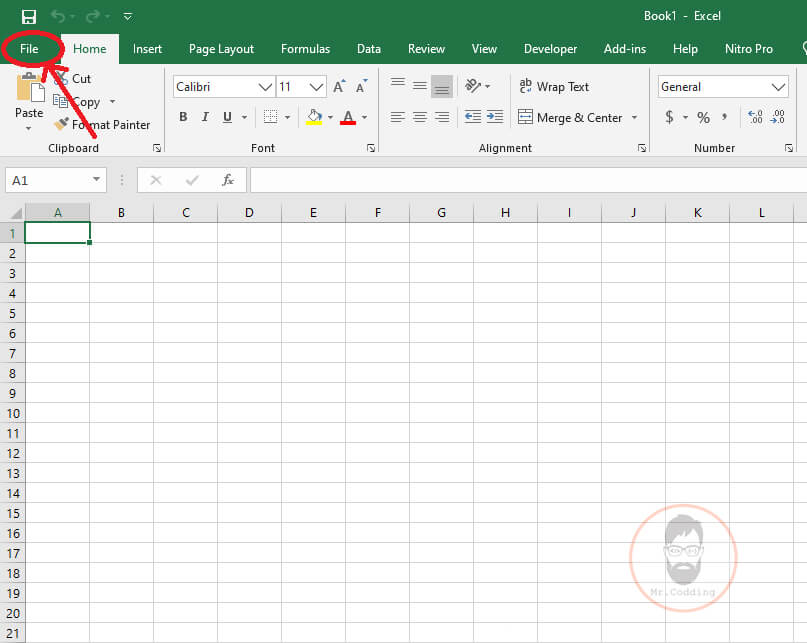Viewport: 807px width, 643px height.
Task: Apply yellow fill color to cell
Action: pos(314,117)
